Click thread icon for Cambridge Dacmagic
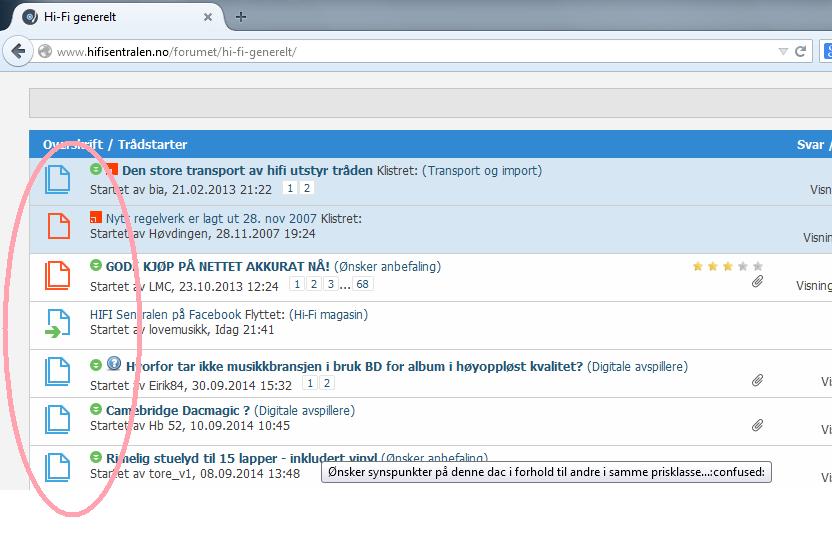Image resolution: width=832 pixels, height=560 pixels. pyautogui.click(x=57, y=419)
